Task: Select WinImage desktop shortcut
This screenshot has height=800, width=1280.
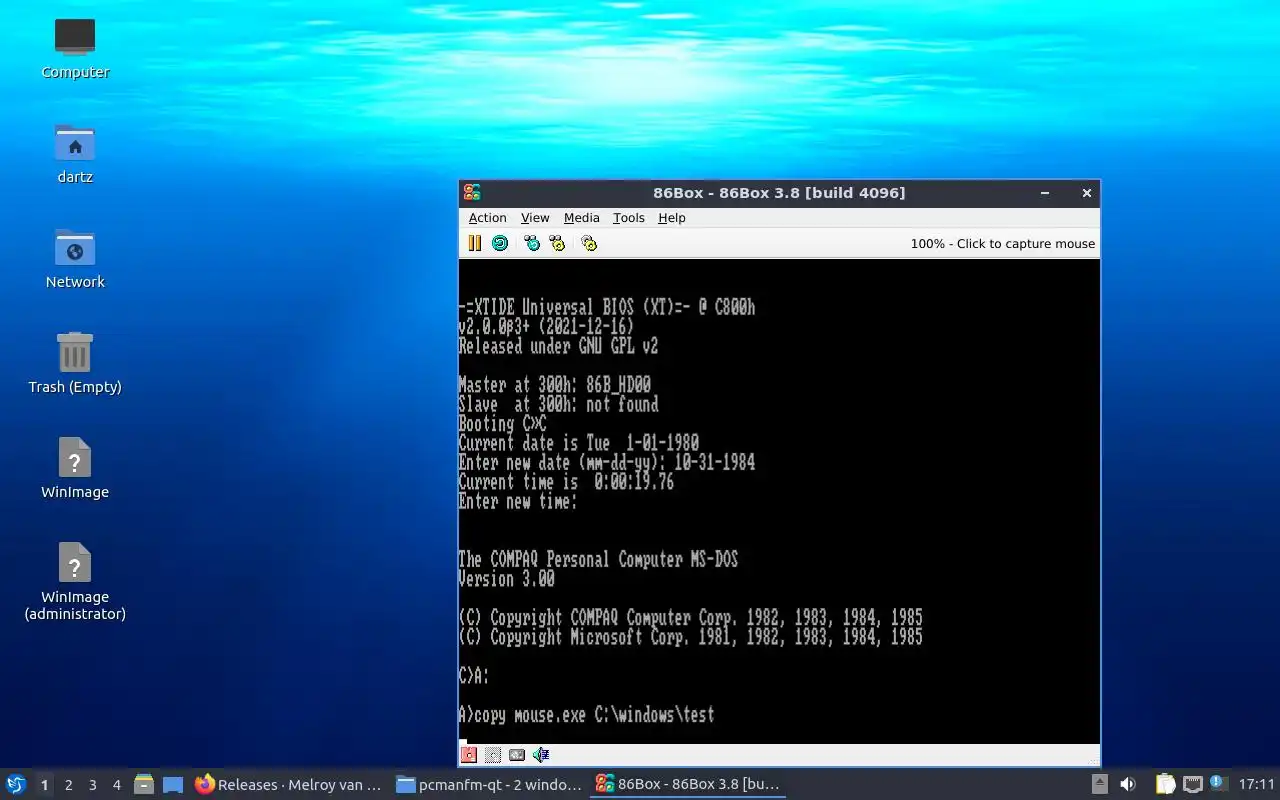Action: pyautogui.click(x=75, y=469)
